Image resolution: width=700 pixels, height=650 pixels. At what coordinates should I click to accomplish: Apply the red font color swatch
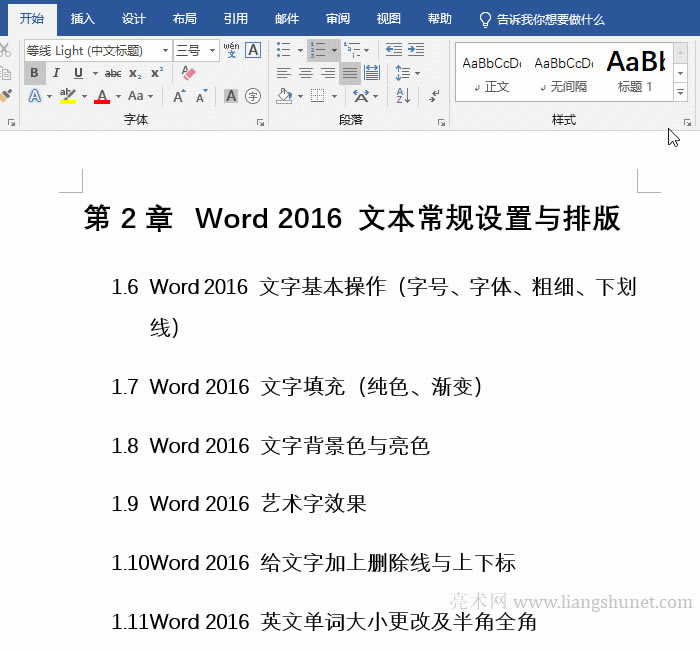pos(102,97)
